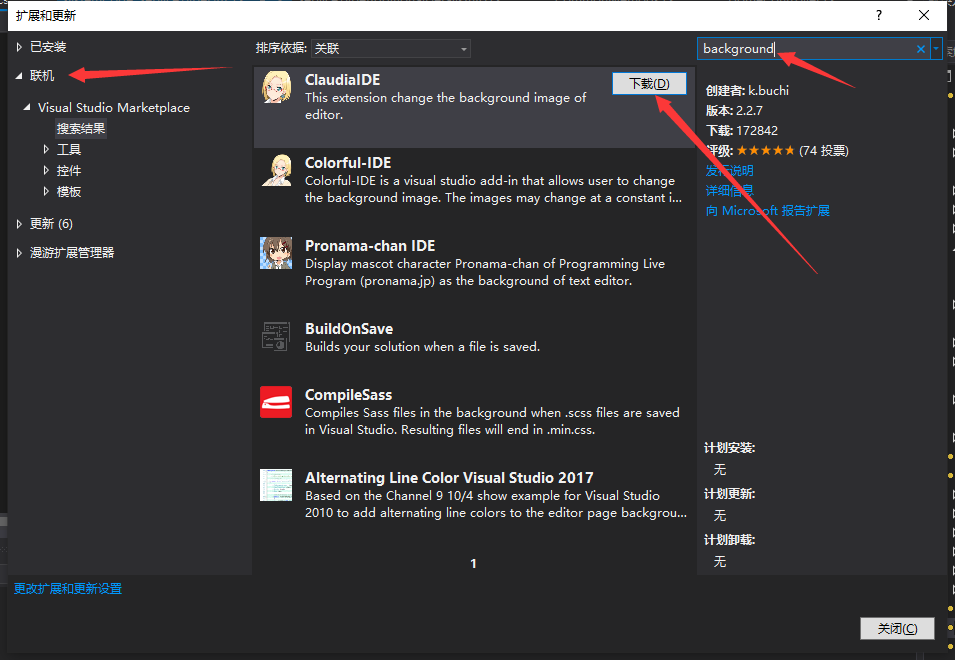Select Alternating Line Color Visual Studio 2017
The width and height of the screenshot is (955, 660).
449,477
